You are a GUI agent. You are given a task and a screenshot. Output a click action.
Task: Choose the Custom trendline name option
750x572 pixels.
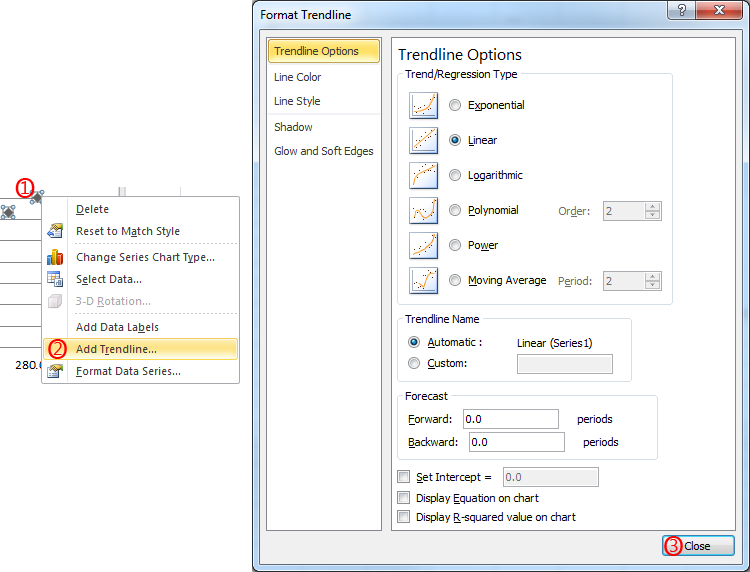[x=414, y=363]
